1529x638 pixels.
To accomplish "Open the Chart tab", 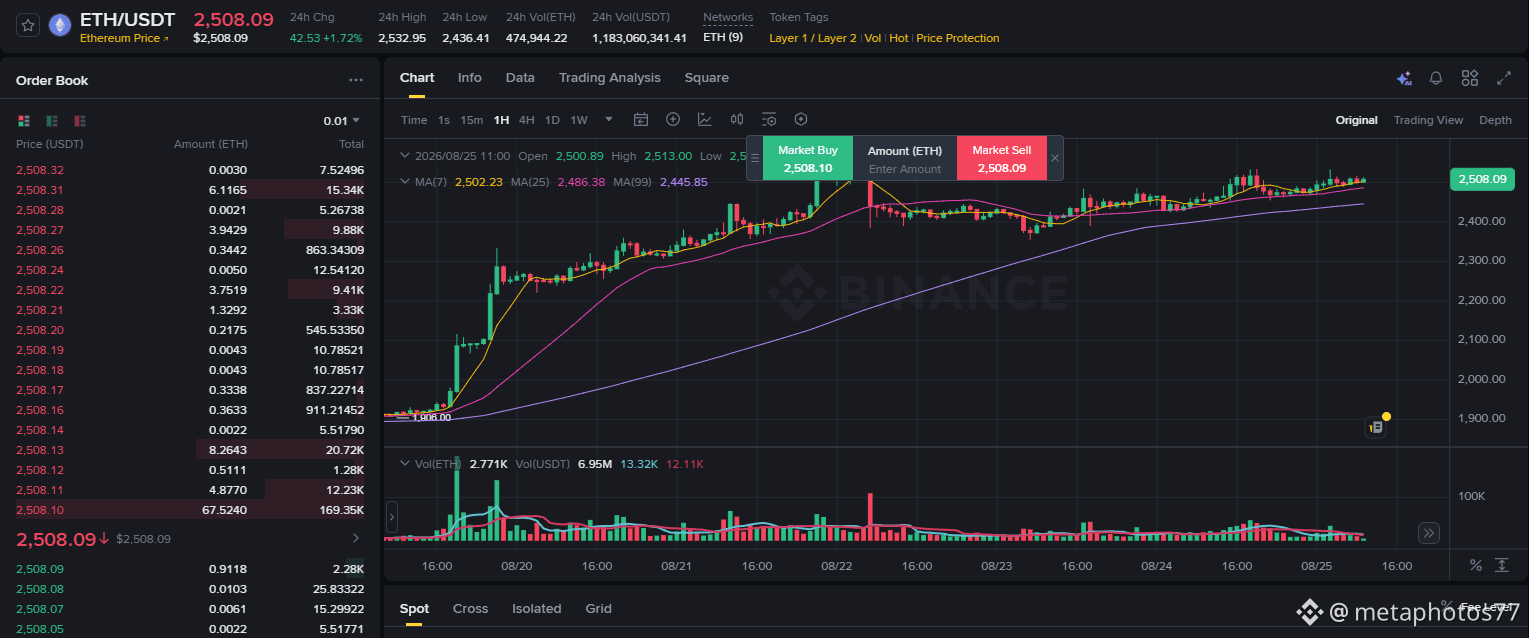I will click(417, 78).
